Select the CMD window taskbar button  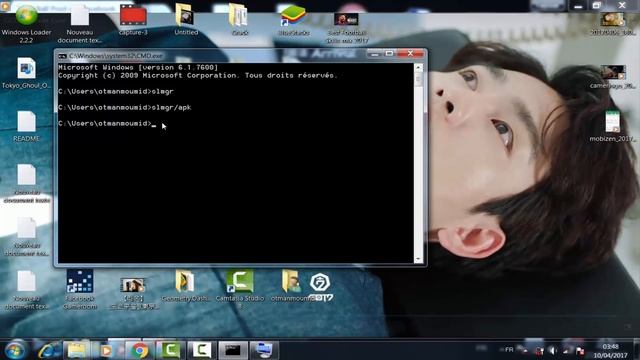point(233,350)
